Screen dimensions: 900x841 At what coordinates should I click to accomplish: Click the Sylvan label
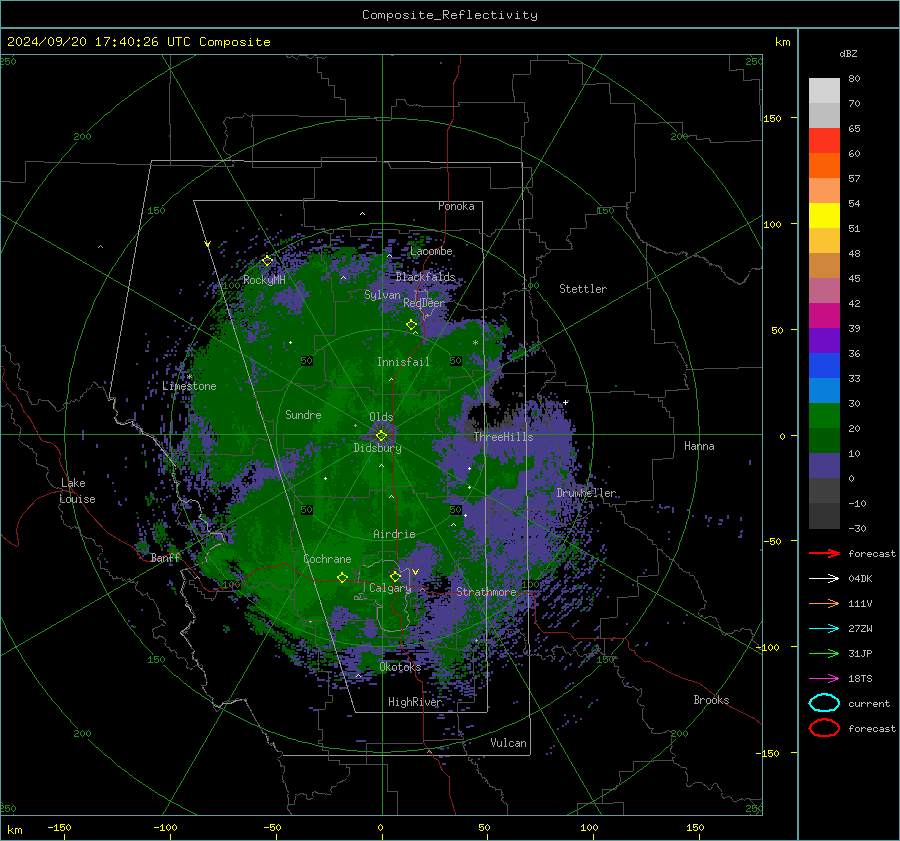[x=382, y=295]
